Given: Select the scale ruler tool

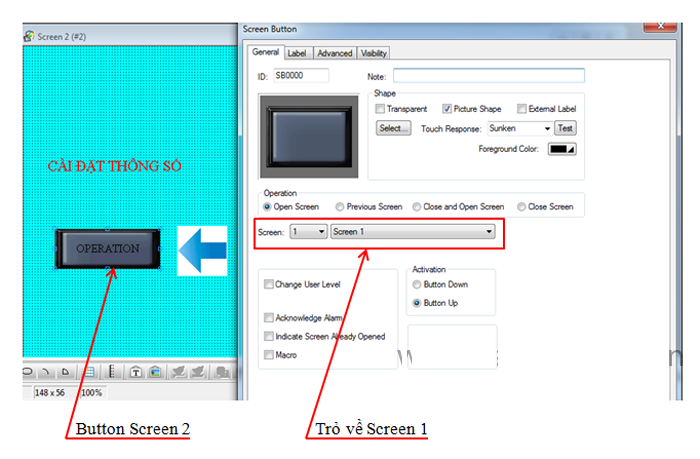Looking at the screenshot, I should (x=112, y=371).
